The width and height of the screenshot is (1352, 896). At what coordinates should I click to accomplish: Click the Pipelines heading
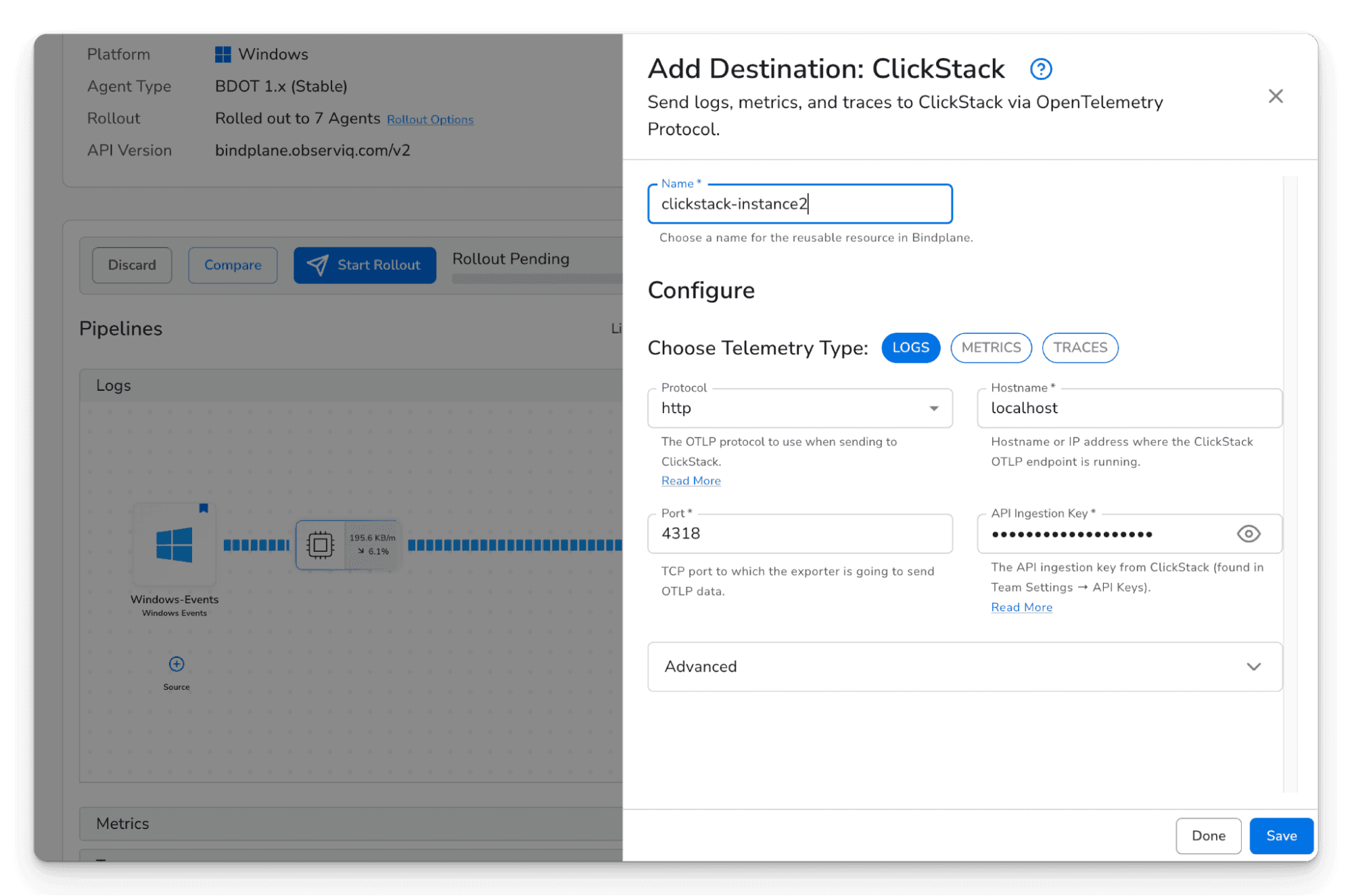click(x=120, y=329)
